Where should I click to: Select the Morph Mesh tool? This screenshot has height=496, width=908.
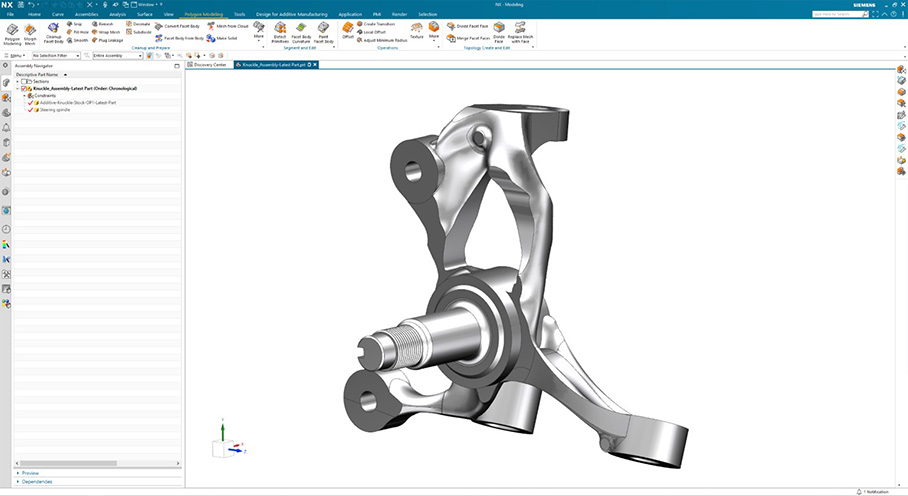click(30, 31)
